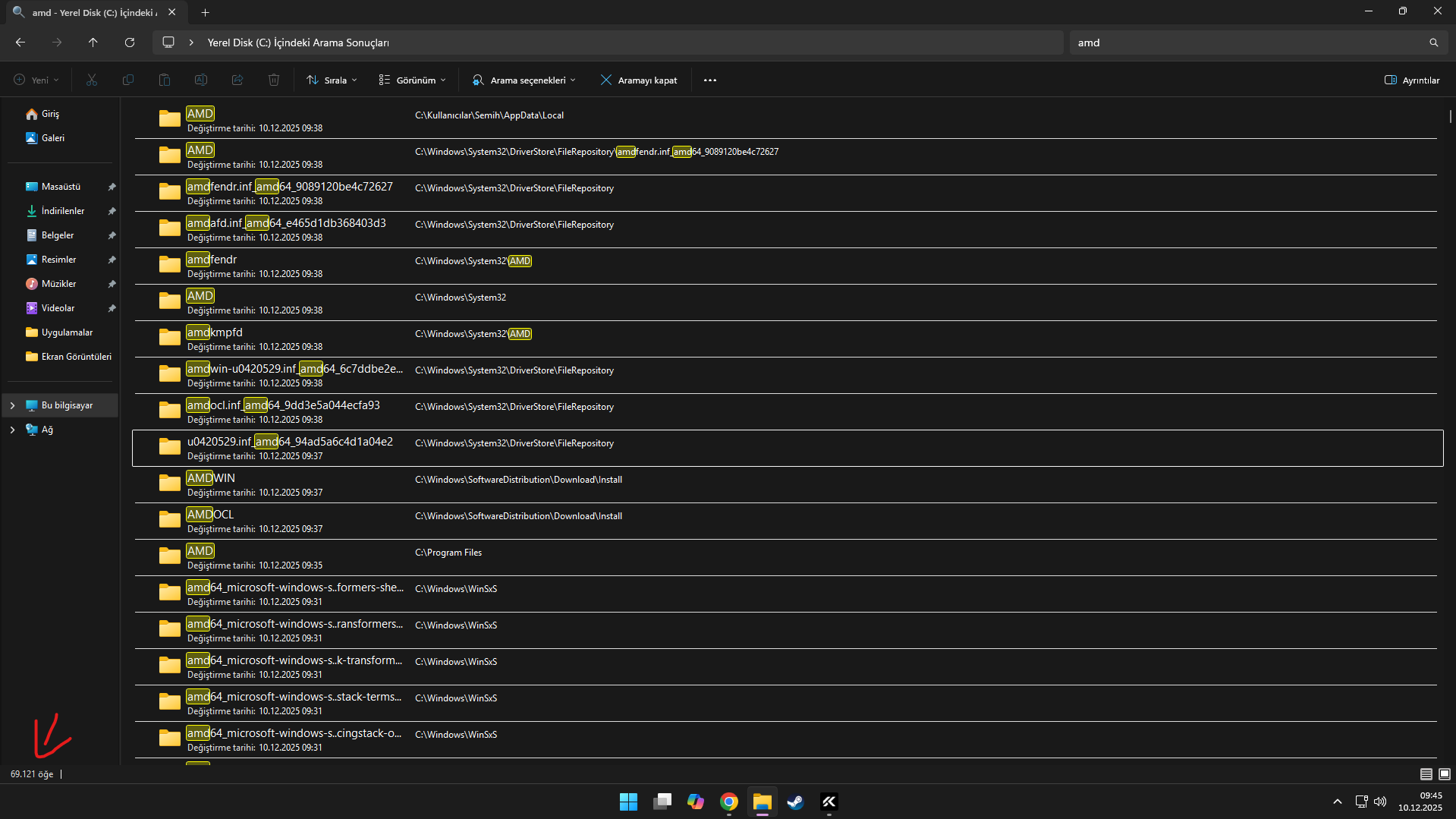The image size is (1456, 819).
Task: Click the search magnifier icon in search box
Action: 1433,43
